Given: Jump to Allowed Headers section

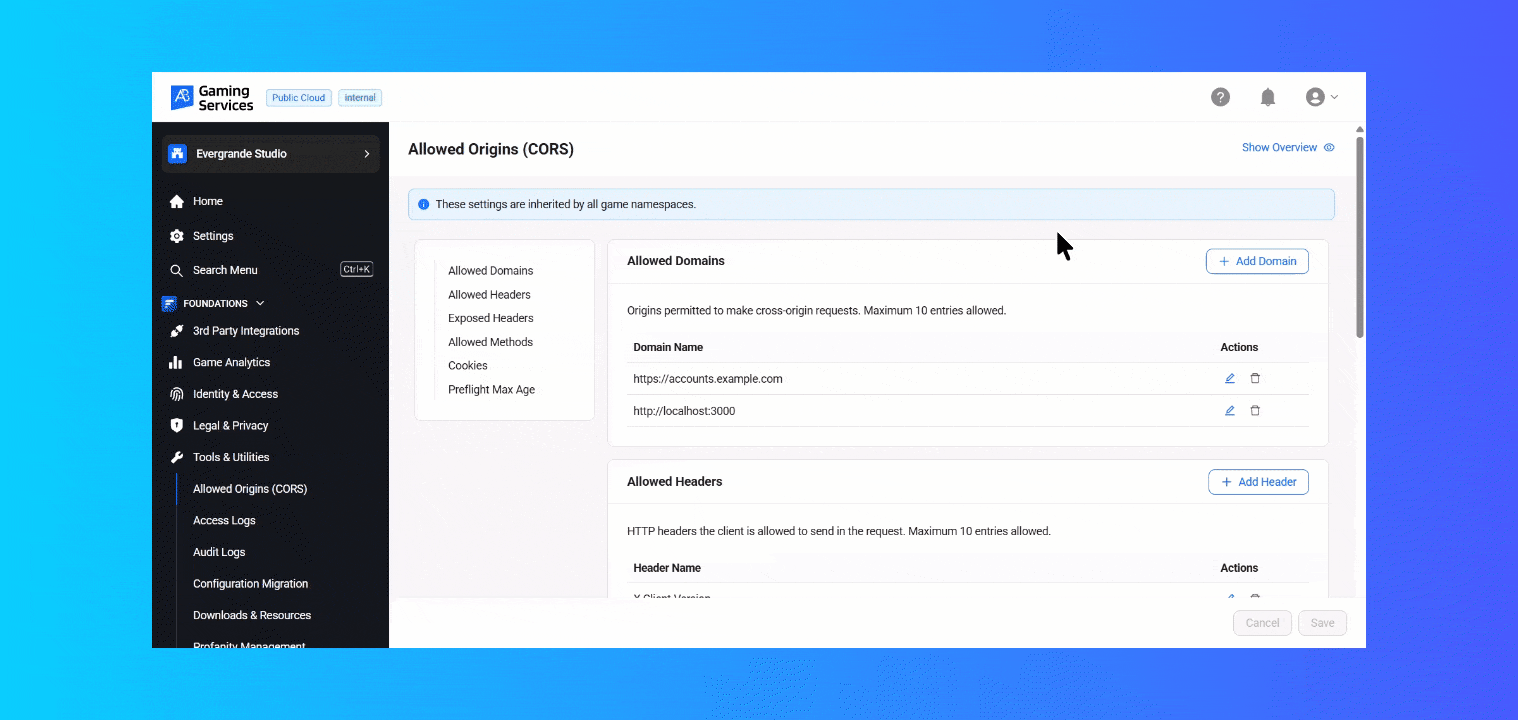Looking at the screenshot, I should (489, 295).
